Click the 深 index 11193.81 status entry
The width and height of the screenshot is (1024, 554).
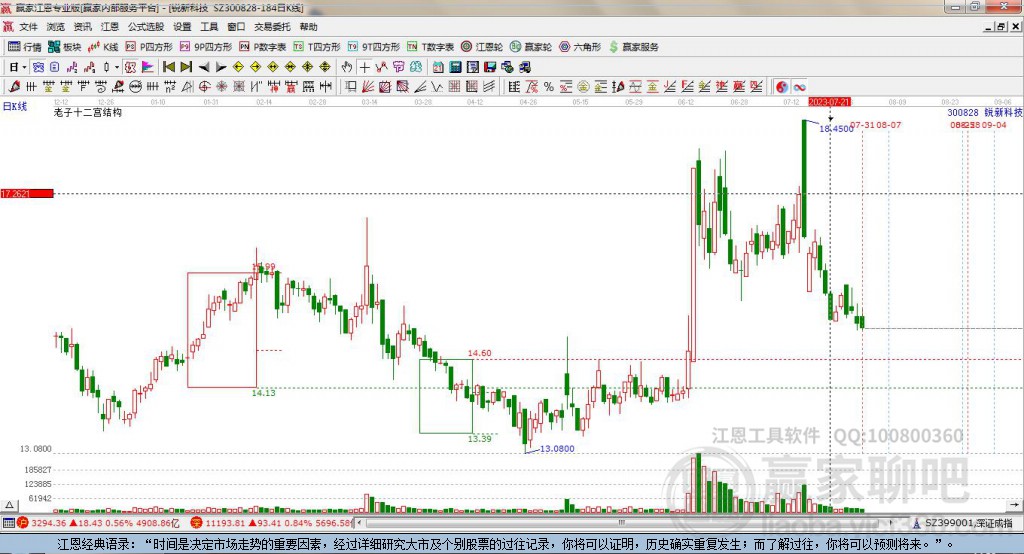[272, 523]
